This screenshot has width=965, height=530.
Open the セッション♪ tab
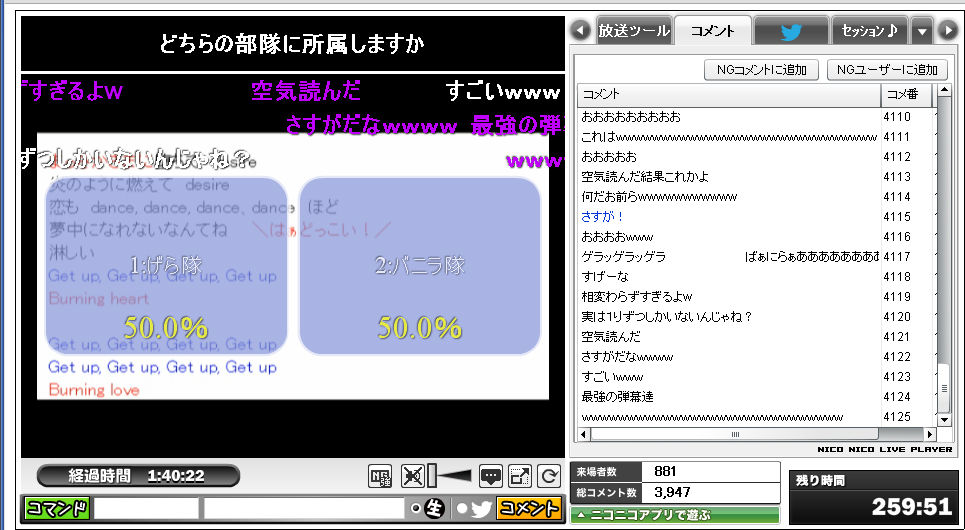(x=869, y=30)
